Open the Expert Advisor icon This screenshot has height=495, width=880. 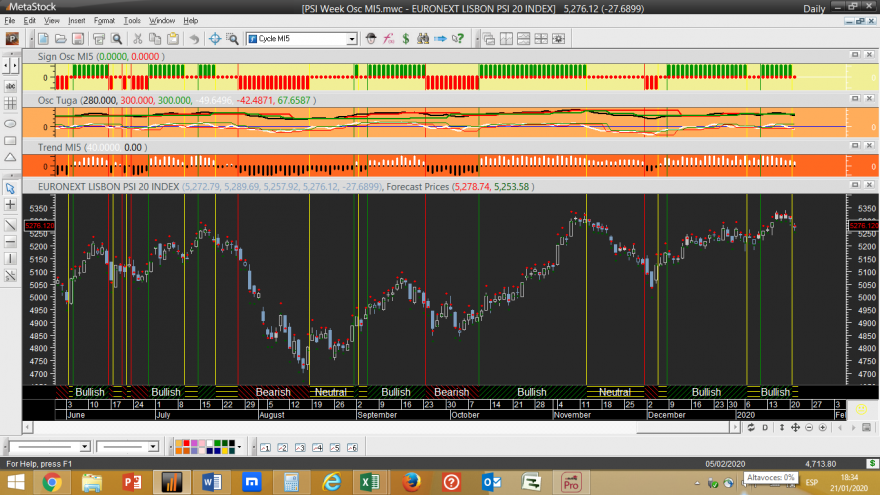pyautogui.click(x=371, y=39)
